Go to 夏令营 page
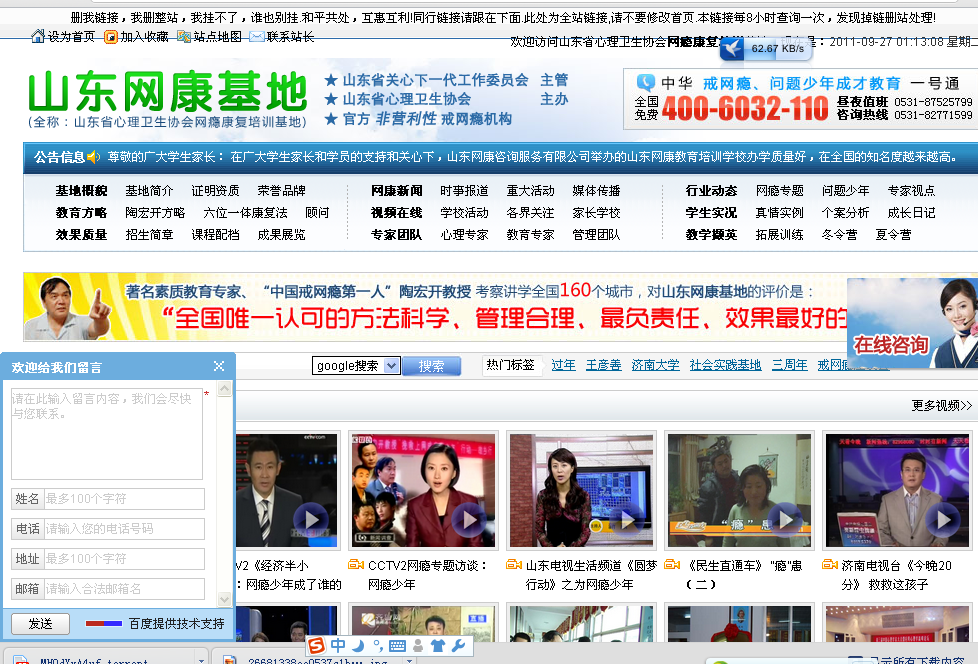 pyautogui.click(x=893, y=234)
